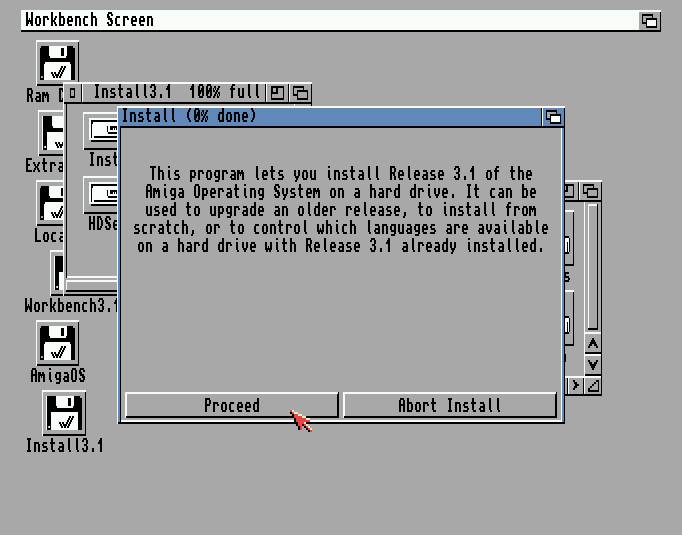Open the AmigaOS disk icon
This screenshot has height=535, width=682.
click(x=57, y=343)
